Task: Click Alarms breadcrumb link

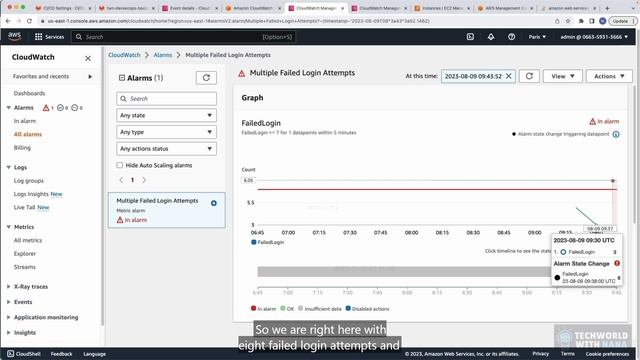Action: pos(163,55)
